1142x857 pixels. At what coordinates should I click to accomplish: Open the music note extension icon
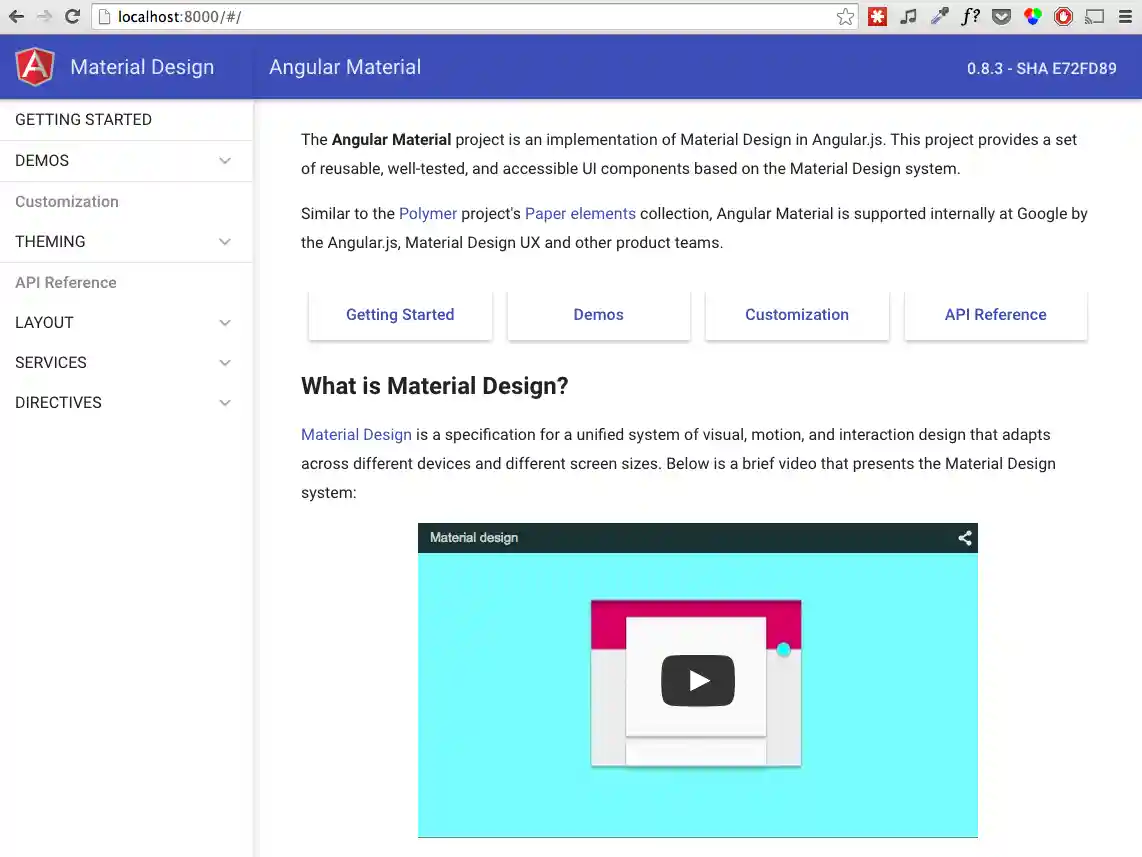click(908, 16)
